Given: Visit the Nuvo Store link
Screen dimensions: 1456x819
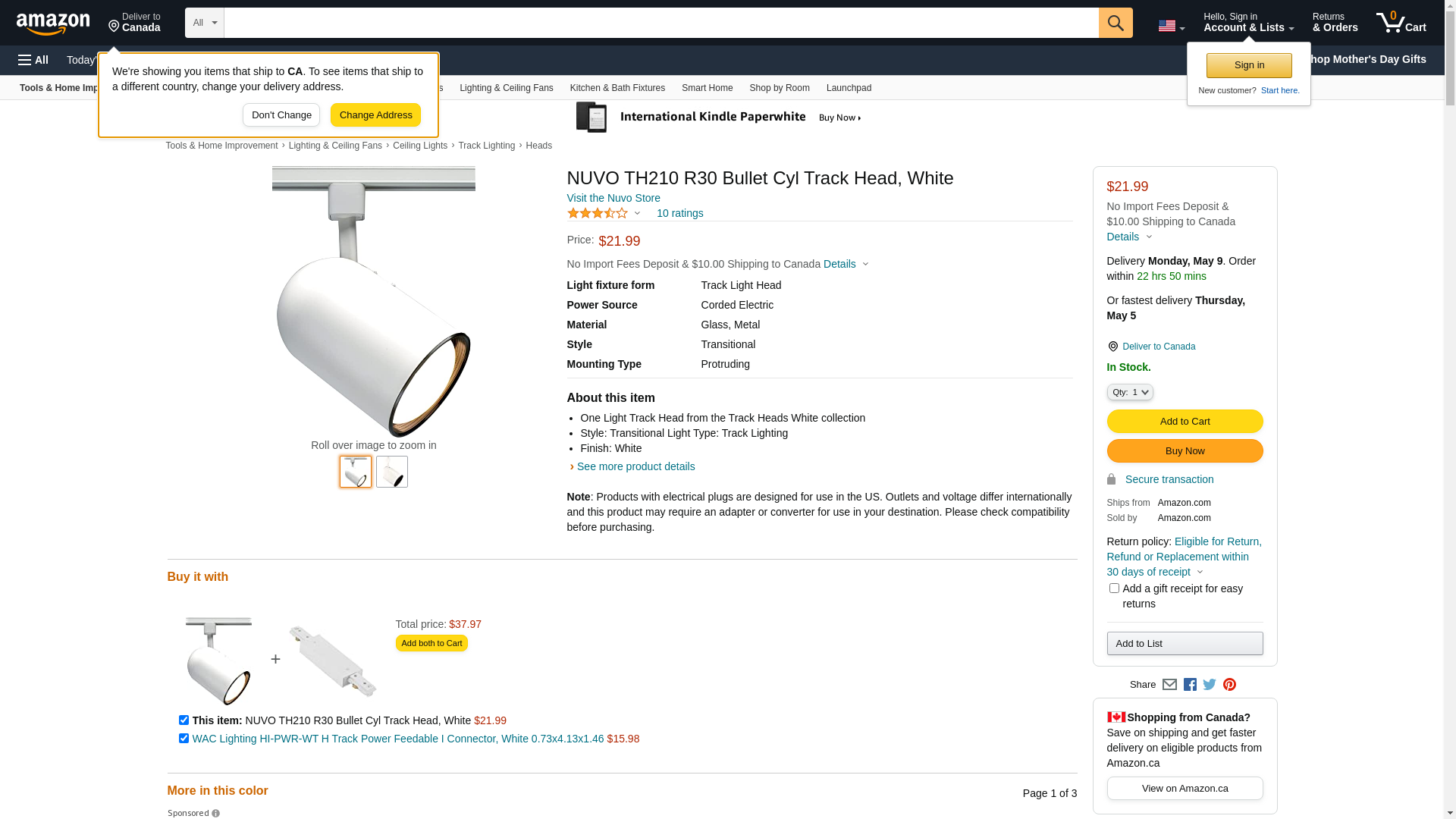Looking at the screenshot, I should 613,198.
